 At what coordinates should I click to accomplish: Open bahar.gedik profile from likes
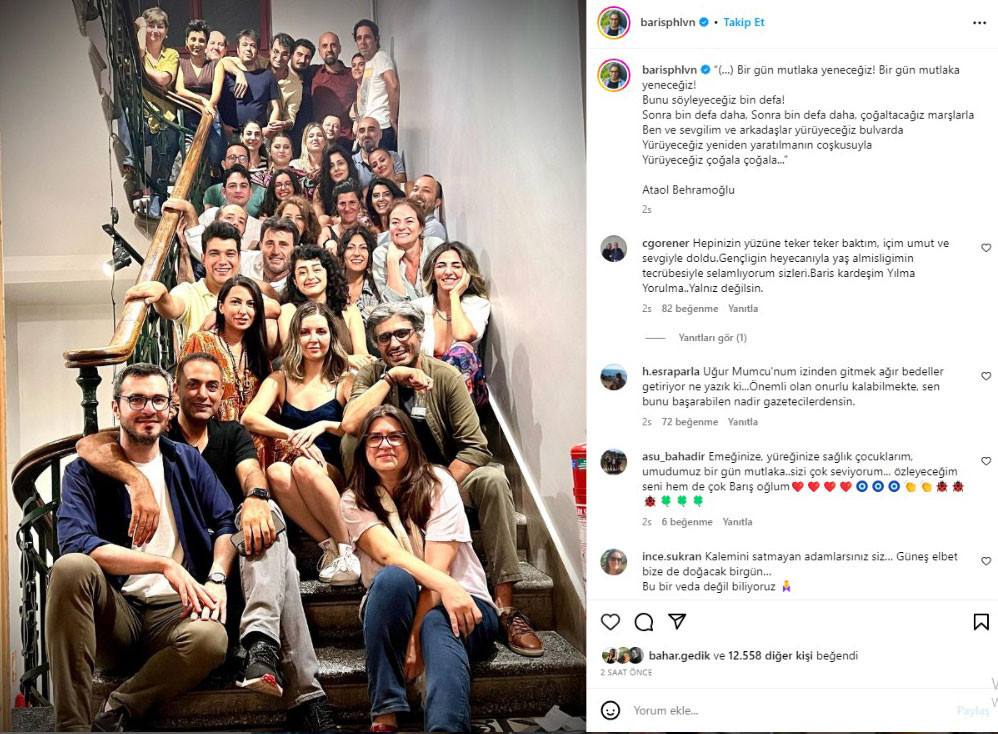click(x=679, y=655)
